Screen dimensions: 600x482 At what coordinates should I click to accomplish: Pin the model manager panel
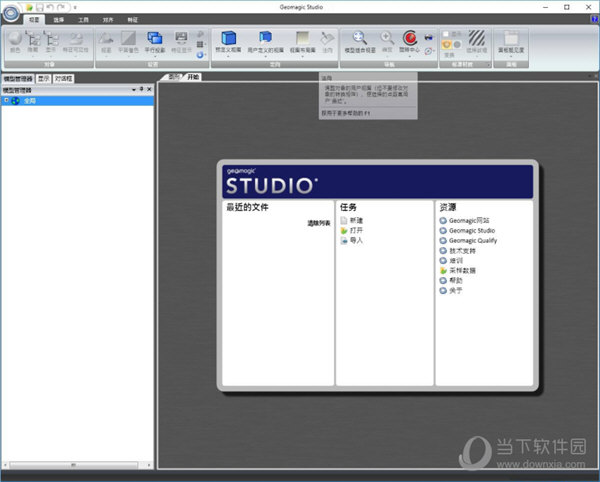(142, 89)
